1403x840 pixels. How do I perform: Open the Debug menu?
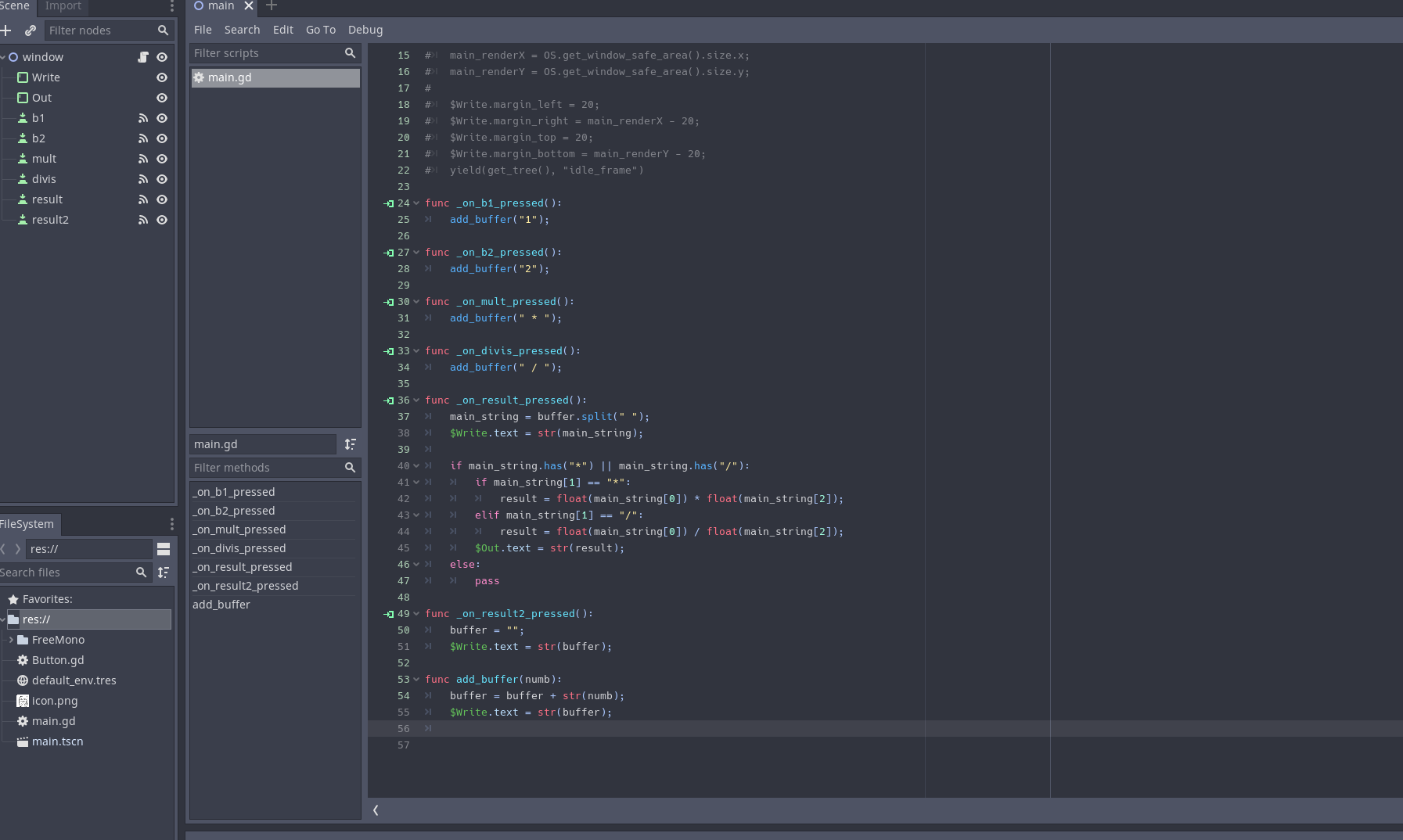point(365,30)
